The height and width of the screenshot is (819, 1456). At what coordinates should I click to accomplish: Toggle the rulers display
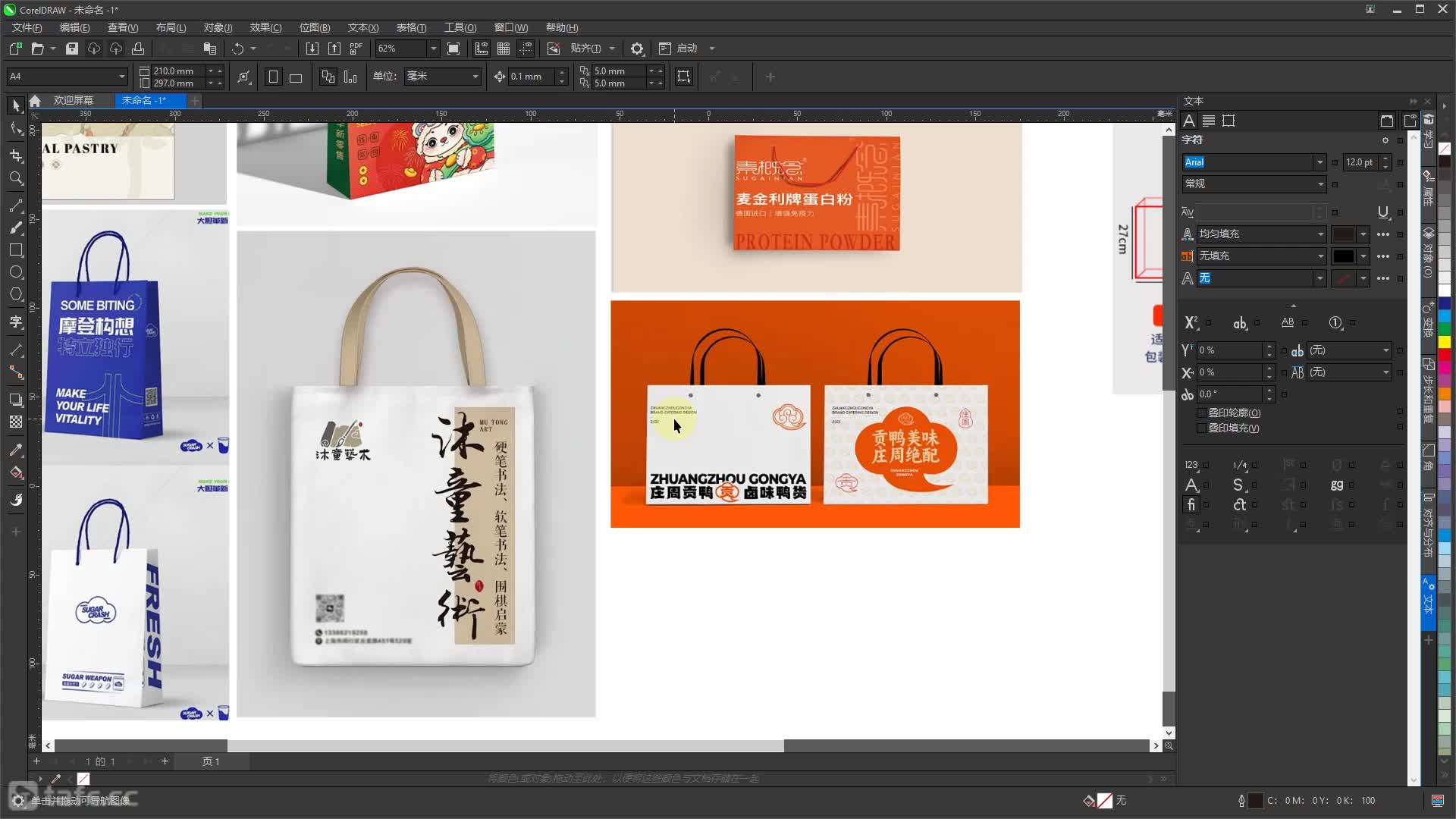tap(481, 49)
